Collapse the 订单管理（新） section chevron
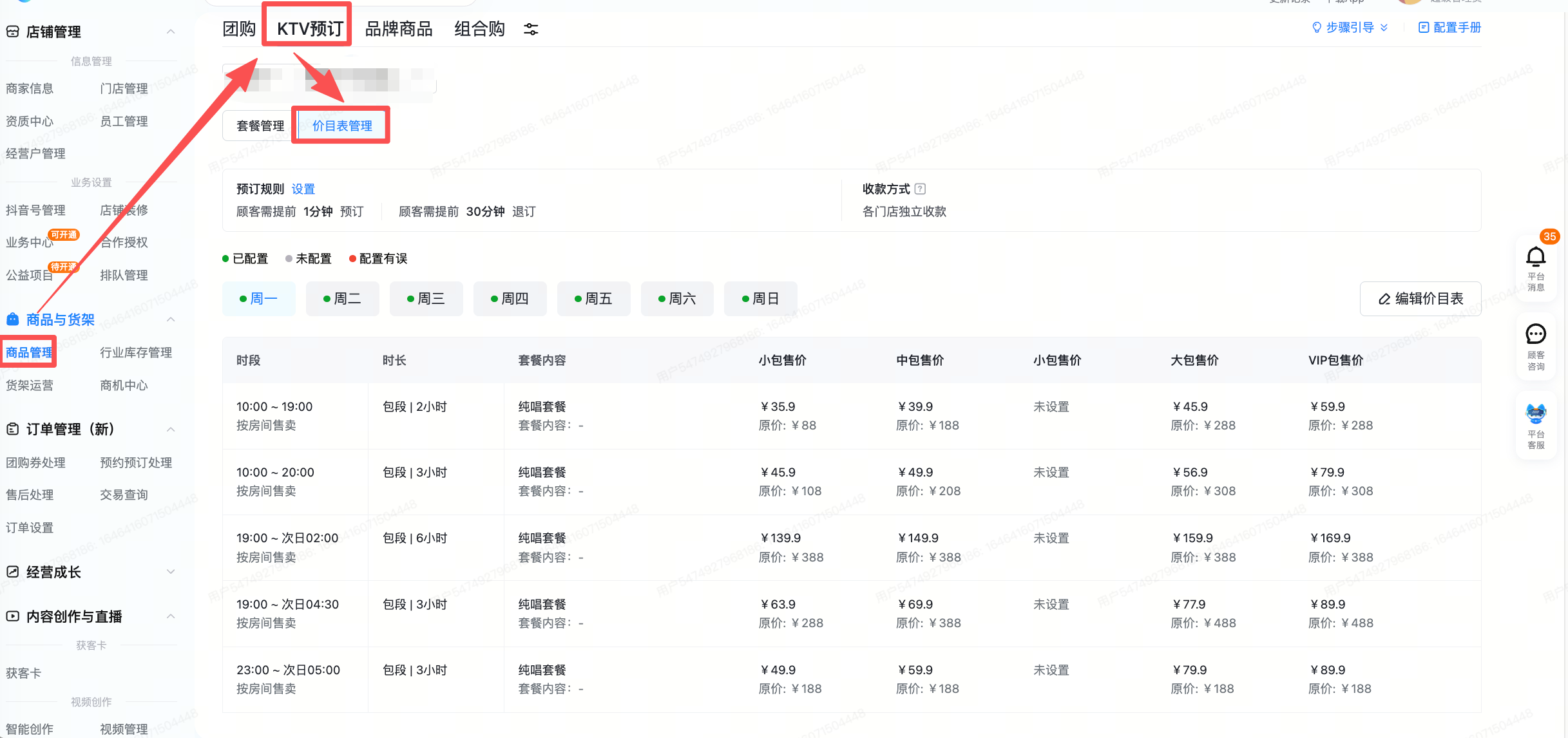The width and height of the screenshot is (1568, 738). click(x=171, y=429)
